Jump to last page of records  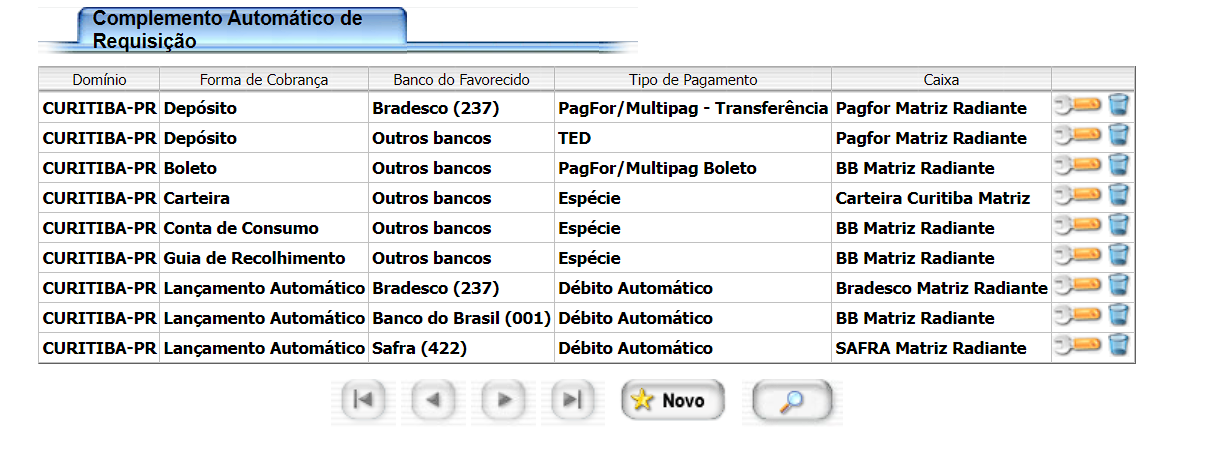[572, 401]
